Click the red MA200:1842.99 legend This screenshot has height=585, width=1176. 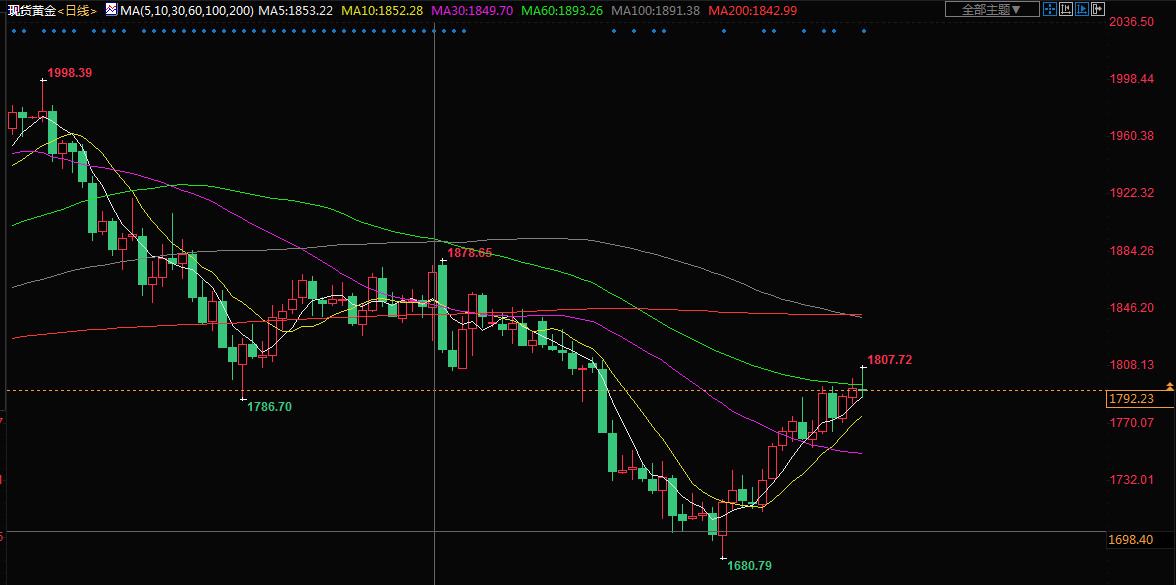point(752,10)
